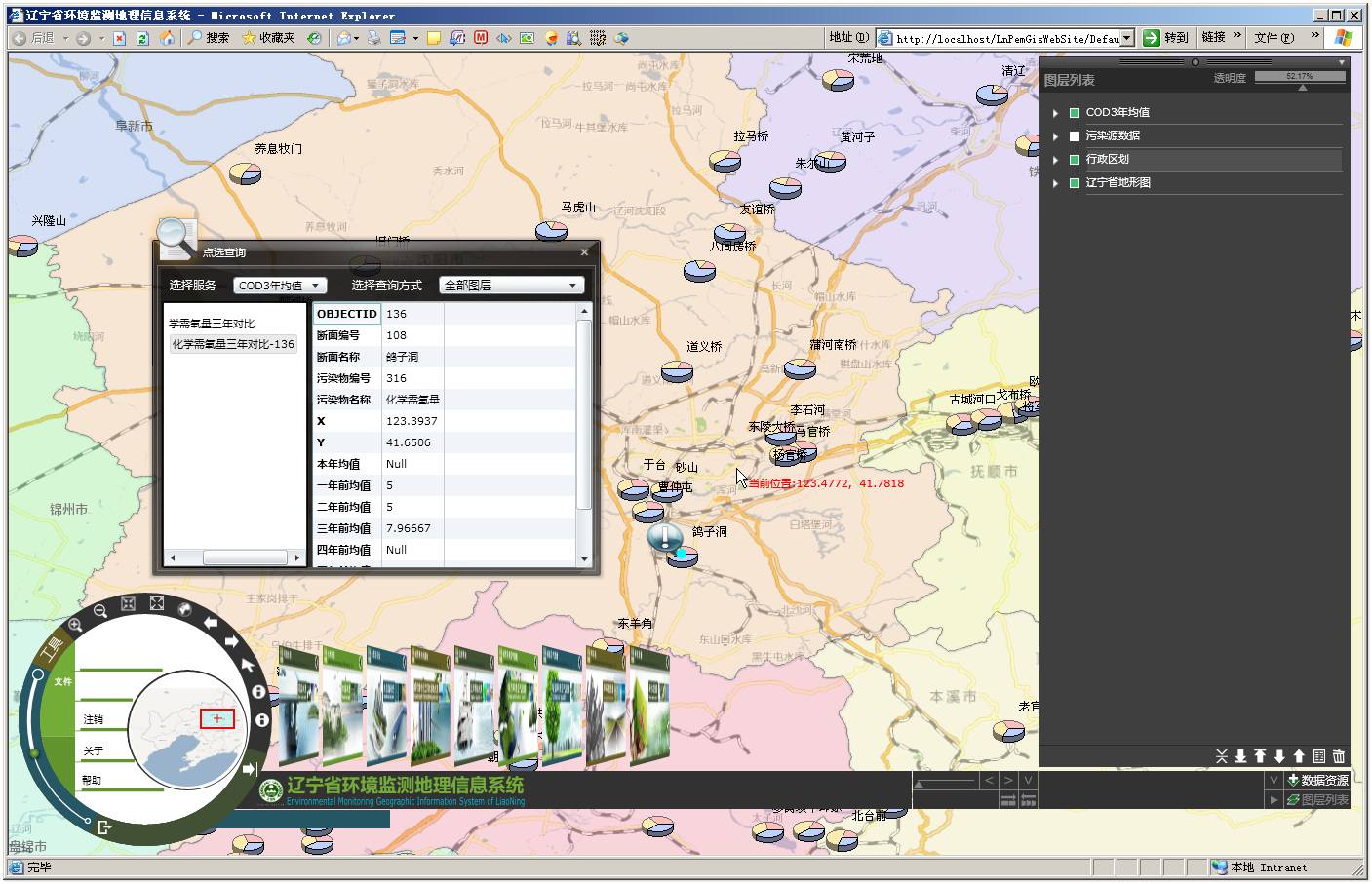Open the 选择服务 dropdown showing COD3年均值
The width and height of the screenshot is (1372, 884).
tap(279, 286)
